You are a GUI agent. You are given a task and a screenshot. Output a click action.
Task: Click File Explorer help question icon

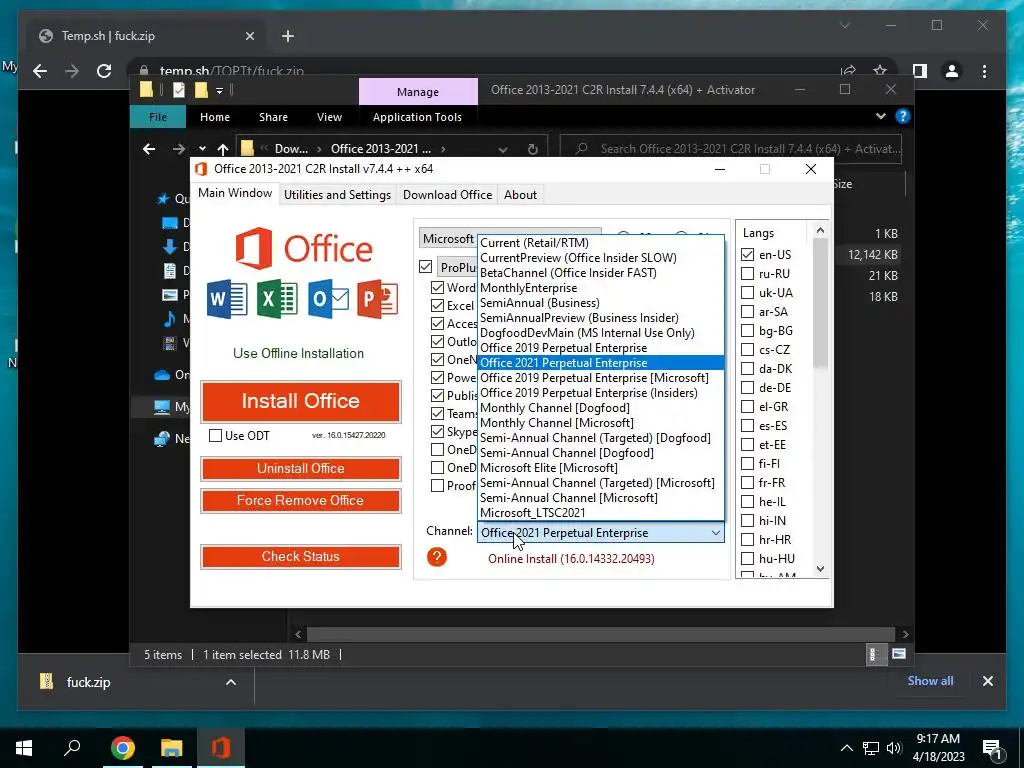pos(903,116)
